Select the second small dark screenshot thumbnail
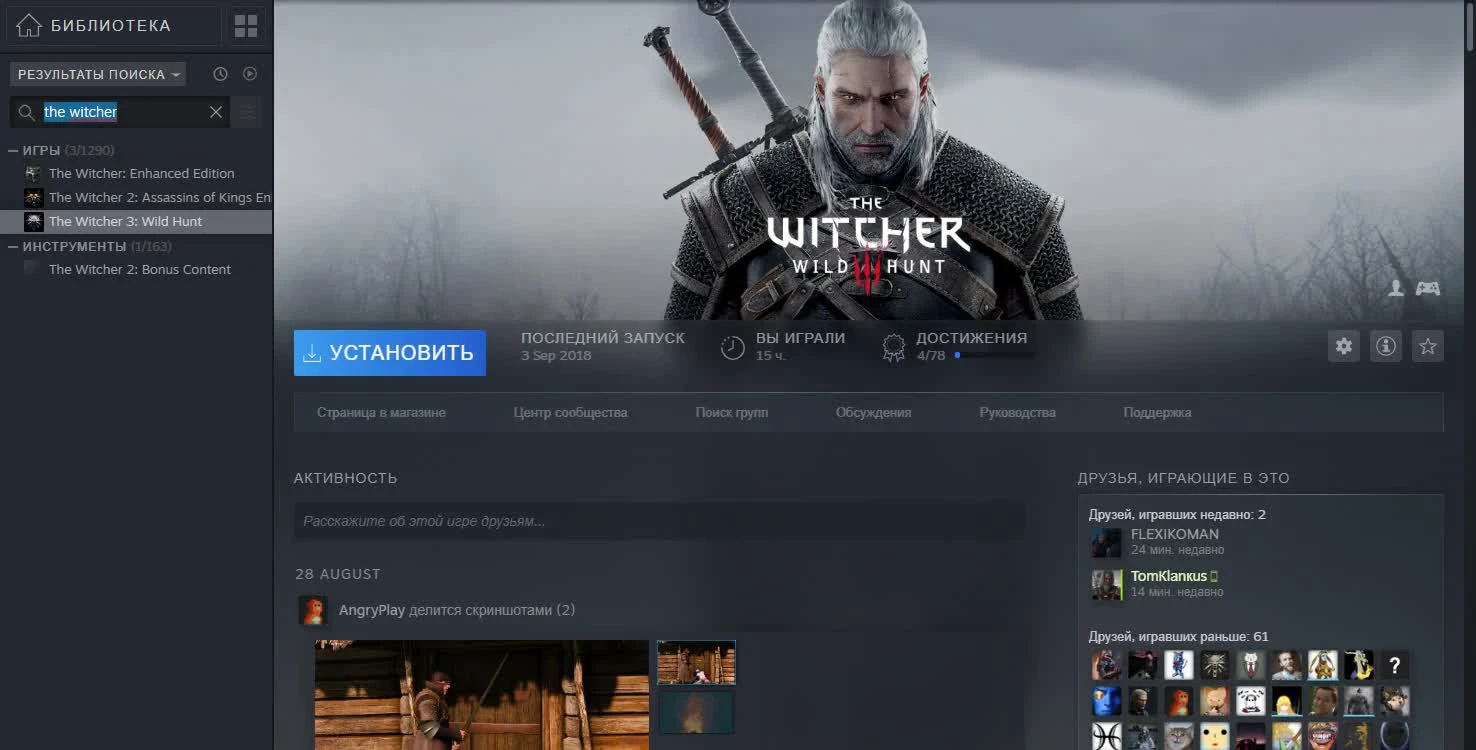 [696, 713]
